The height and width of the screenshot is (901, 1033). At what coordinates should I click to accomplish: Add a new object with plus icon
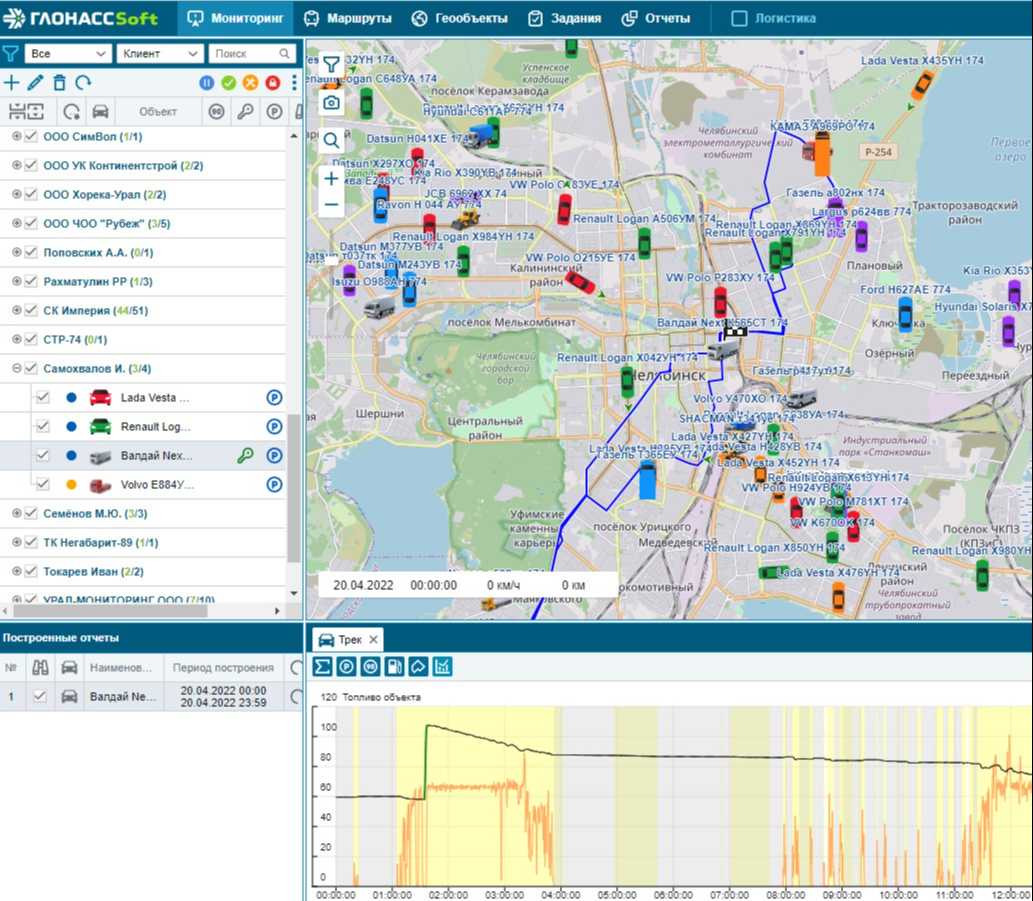tap(11, 82)
